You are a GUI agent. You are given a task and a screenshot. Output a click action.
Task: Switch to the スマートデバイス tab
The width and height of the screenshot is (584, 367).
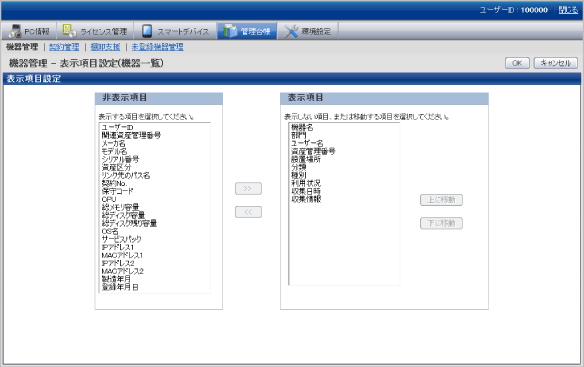click(175, 31)
